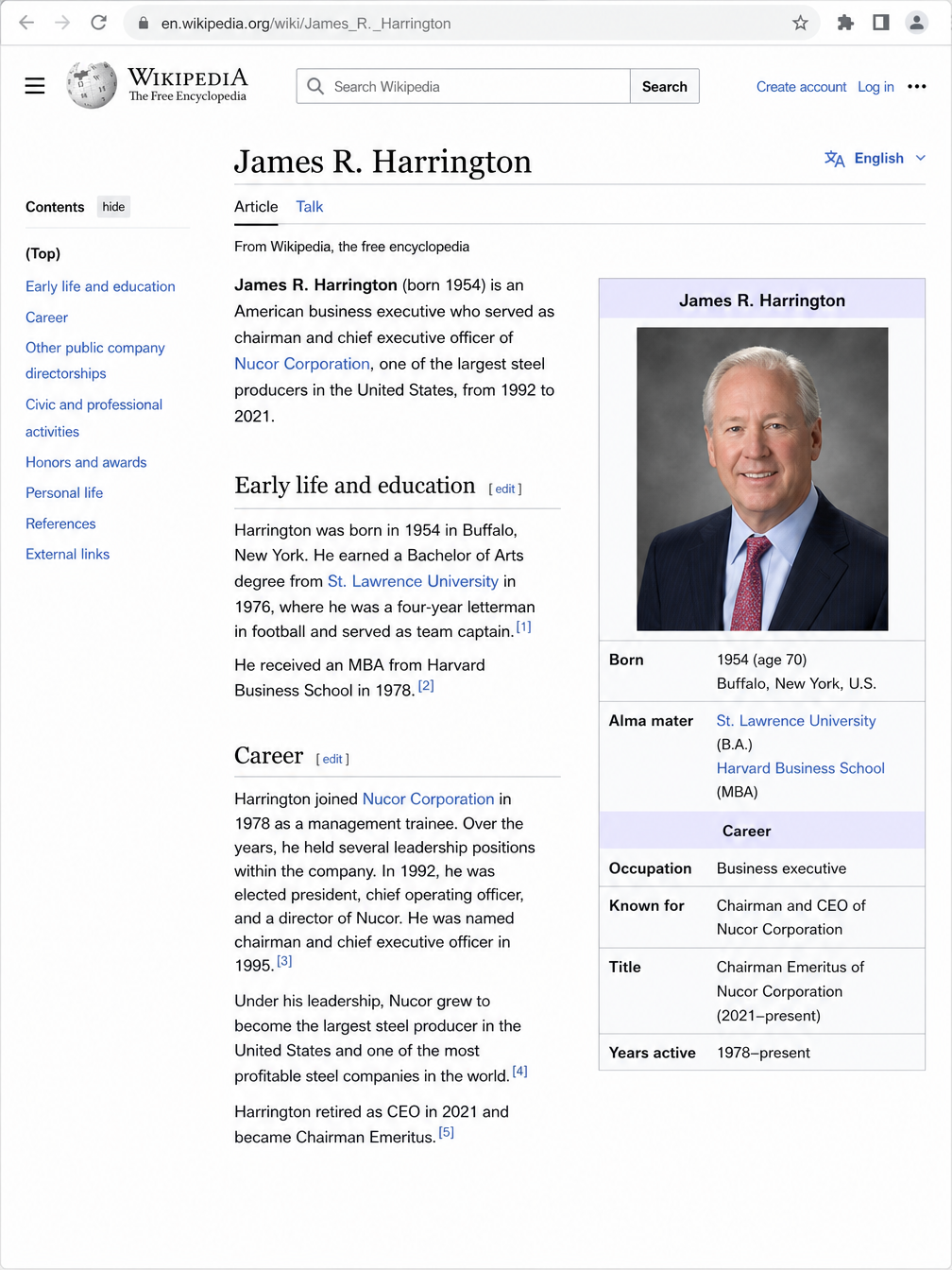Open the Wikipedia hamburger main menu
The height and width of the screenshot is (1270, 952).
tap(35, 86)
